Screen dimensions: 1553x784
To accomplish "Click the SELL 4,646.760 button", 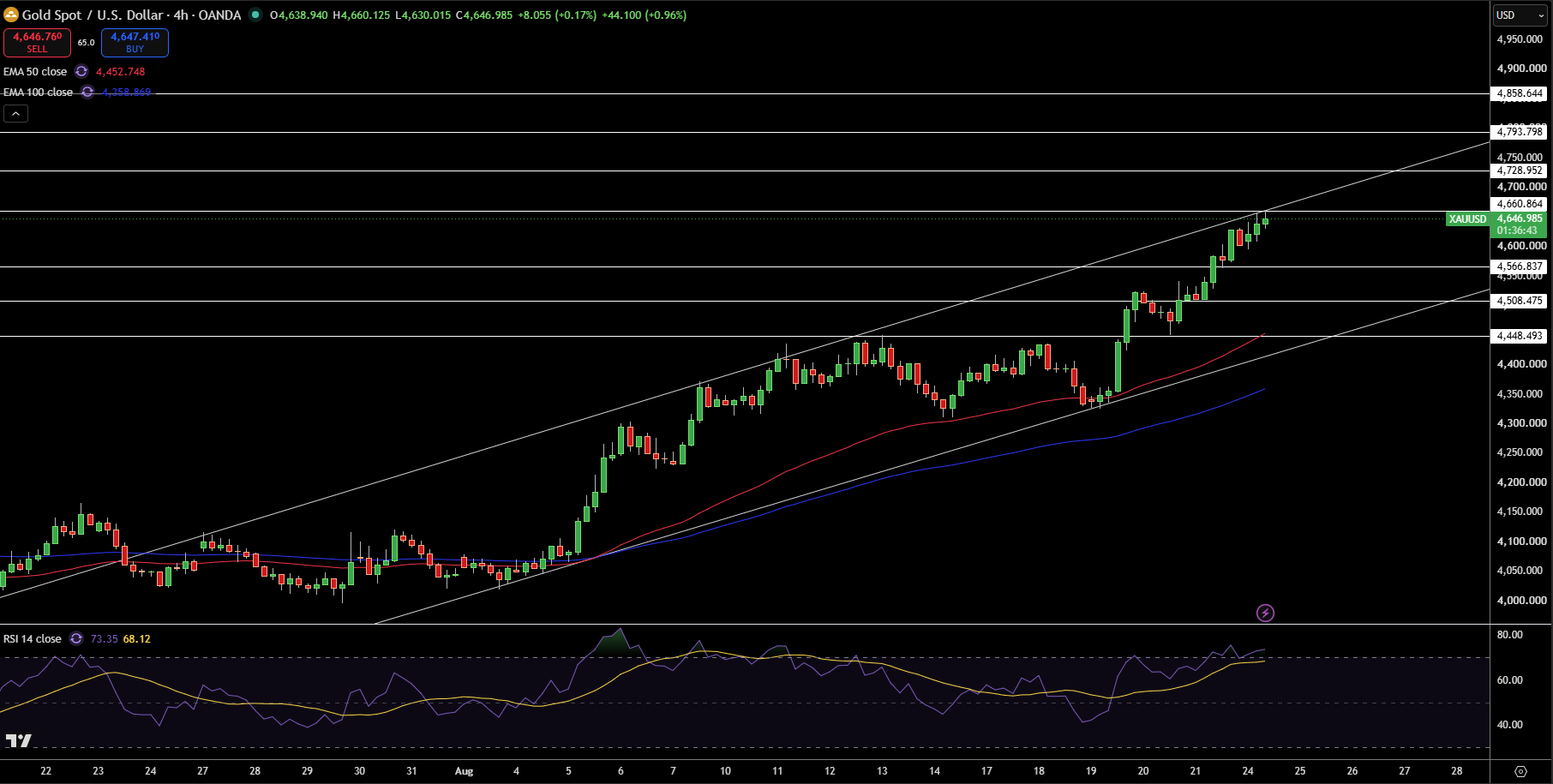I will (37, 42).
